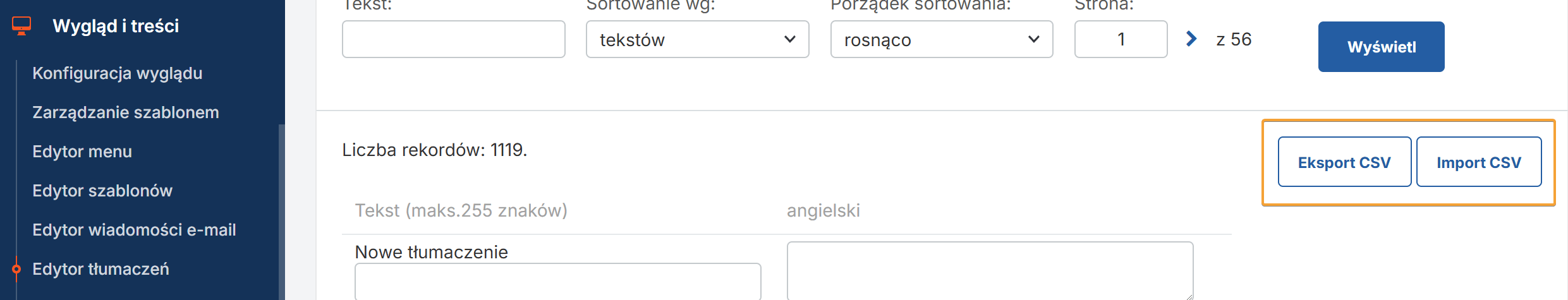Open the Sortowanie wg dropdown showing tekstów
Image resolution: width=1568 pixels, height=300 pixels.
697,39
